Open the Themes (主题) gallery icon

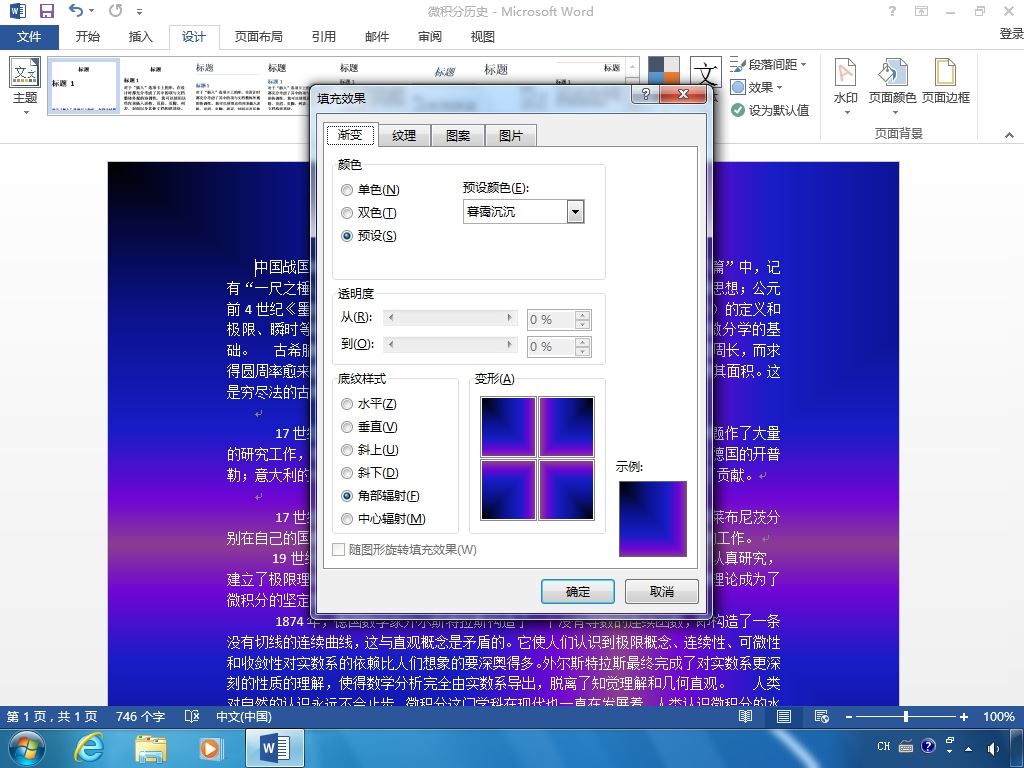[25, 72]
